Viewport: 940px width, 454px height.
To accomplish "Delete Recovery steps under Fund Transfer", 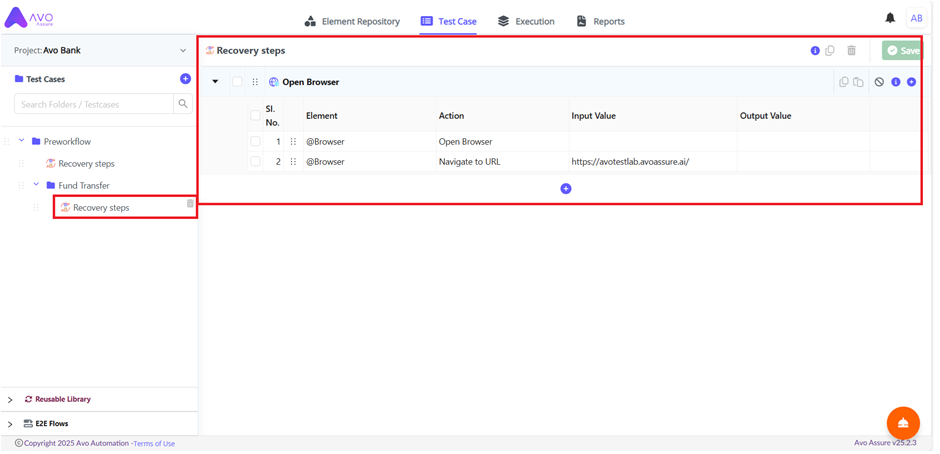I will pyautogui.click(x=190, y=204).
